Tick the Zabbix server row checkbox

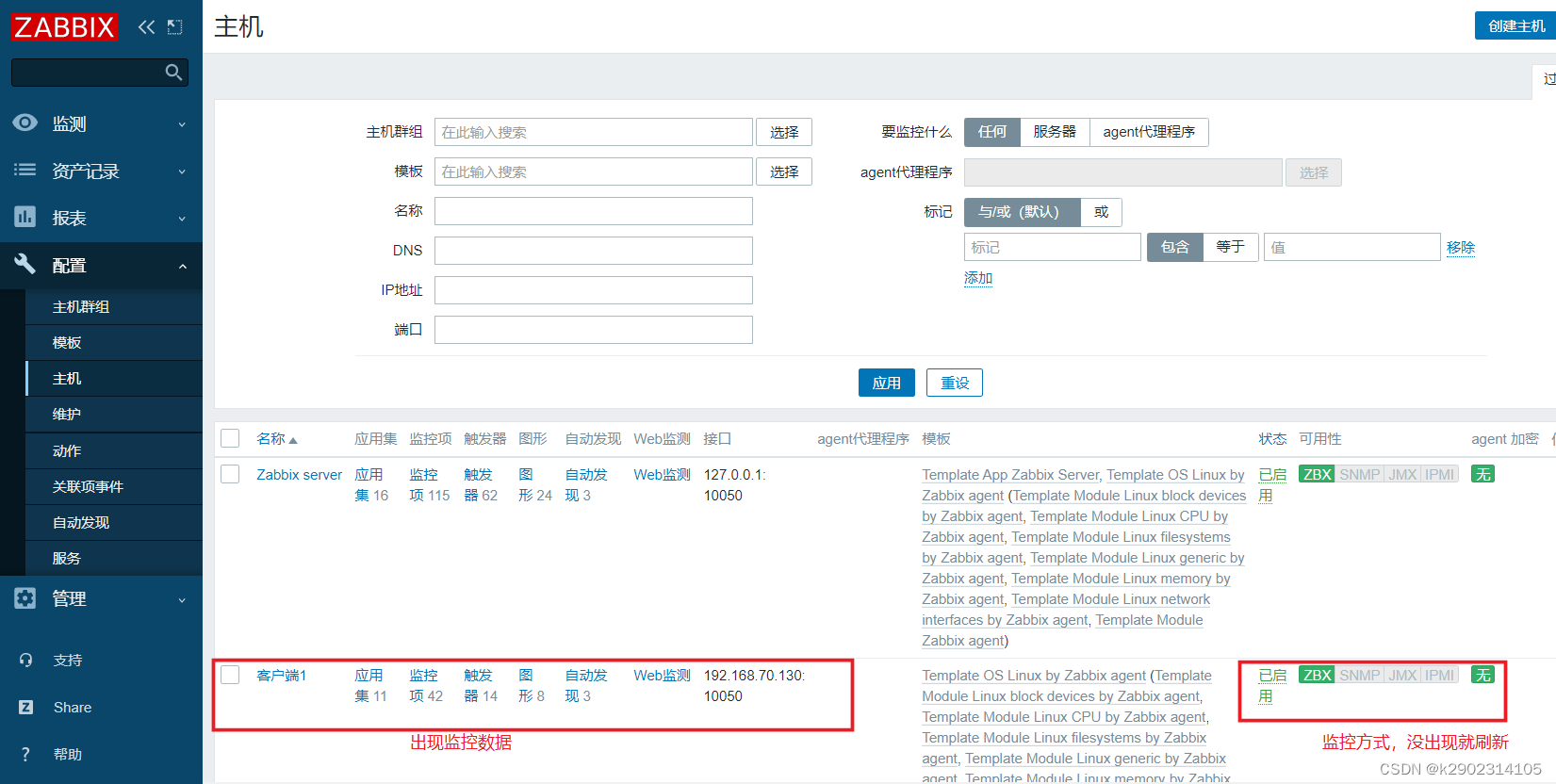[x=230, y=474]
